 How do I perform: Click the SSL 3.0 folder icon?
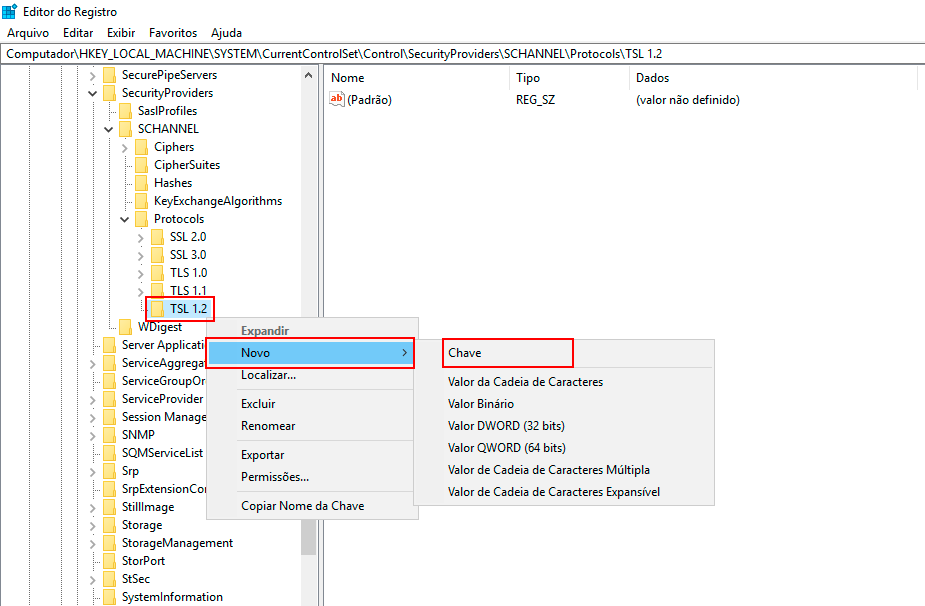tap(158, 255)
